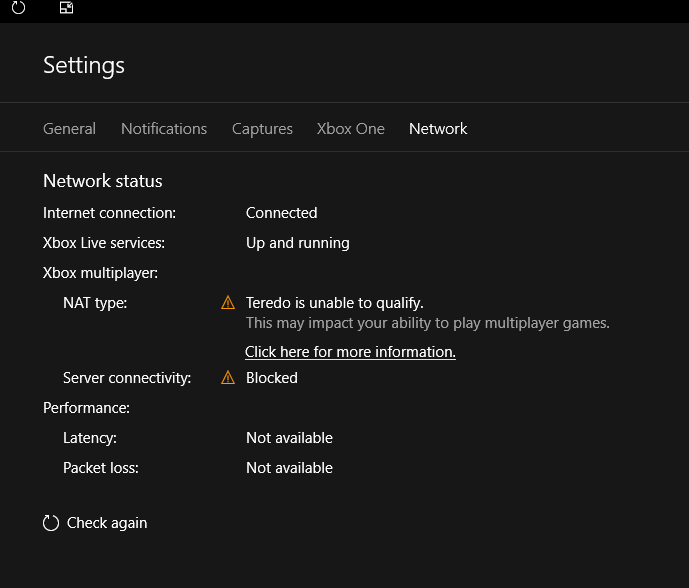Image resolution: width=689 pixels, height=588 pixels.
Task: Click the 'Packet loss:' label
Action: tap(101, 468)
